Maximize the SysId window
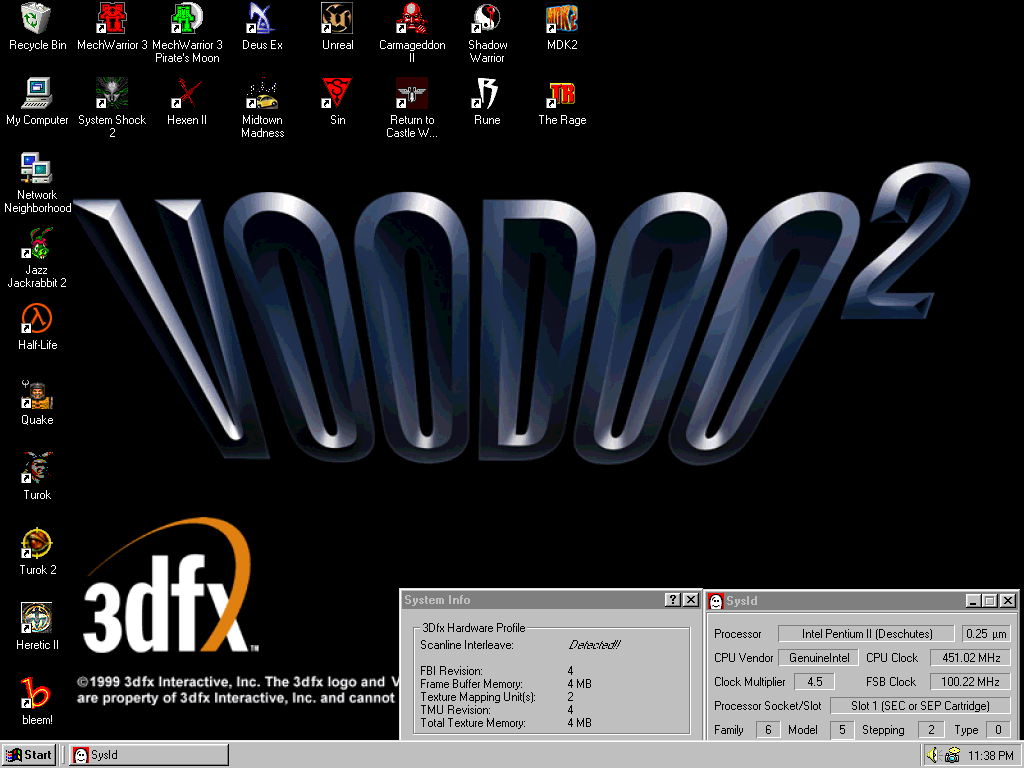Screen dimensions: 1024x768 [x=989, y=601]
